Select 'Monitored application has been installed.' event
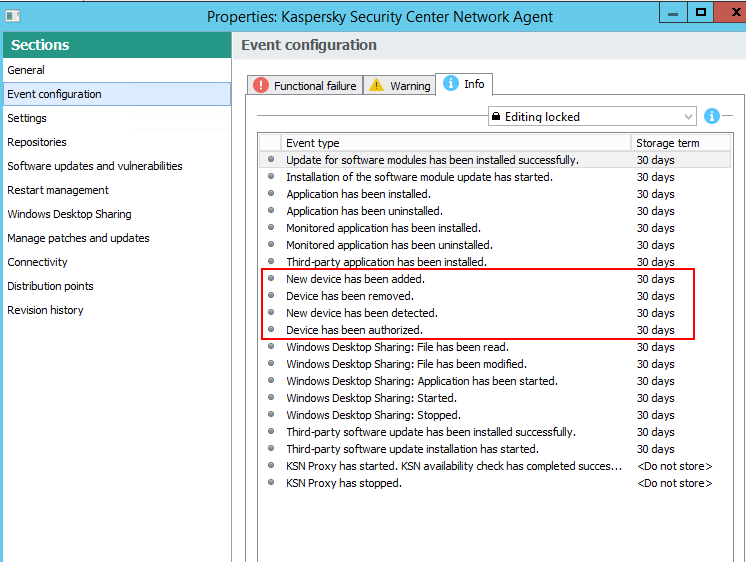Image resolution: width=746 pixels, height=562 pixels. tap(495, 228)
